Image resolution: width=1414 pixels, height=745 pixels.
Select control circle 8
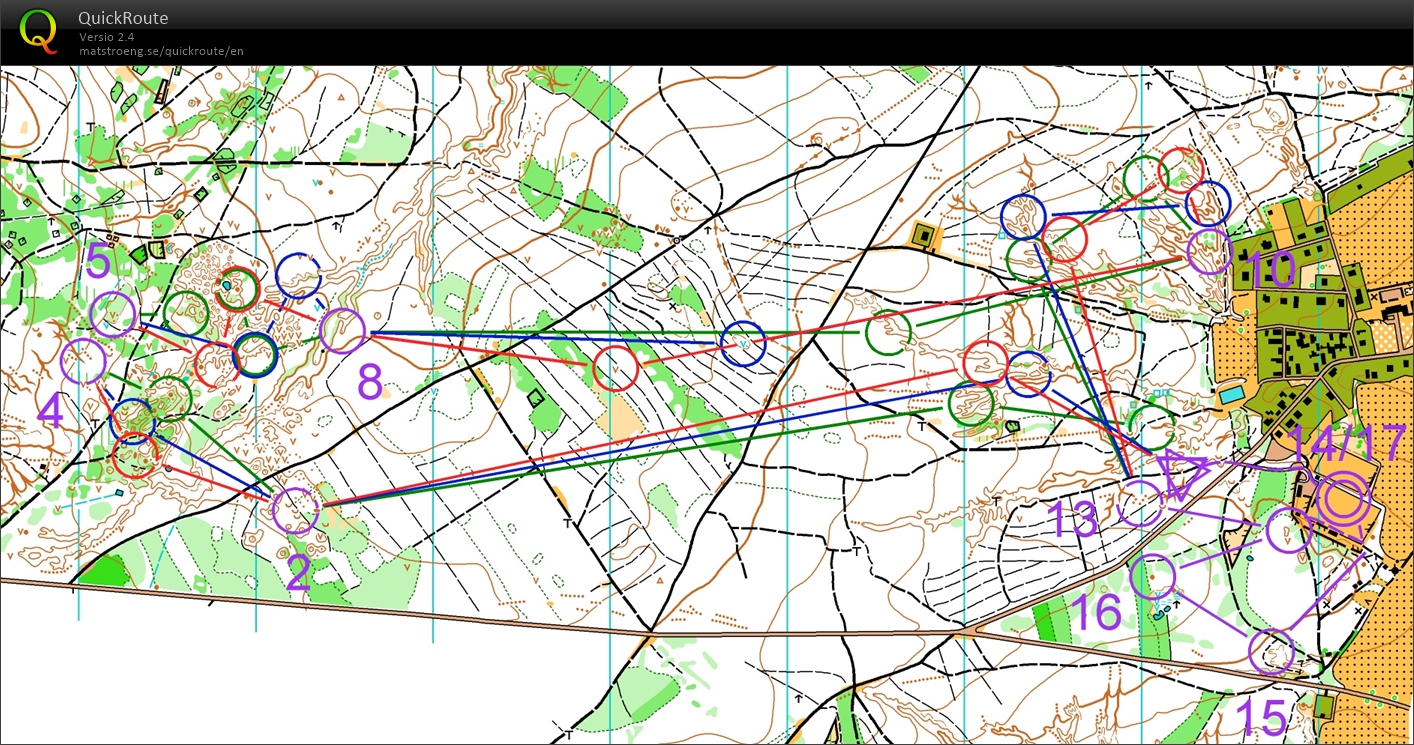coord(343,330)
